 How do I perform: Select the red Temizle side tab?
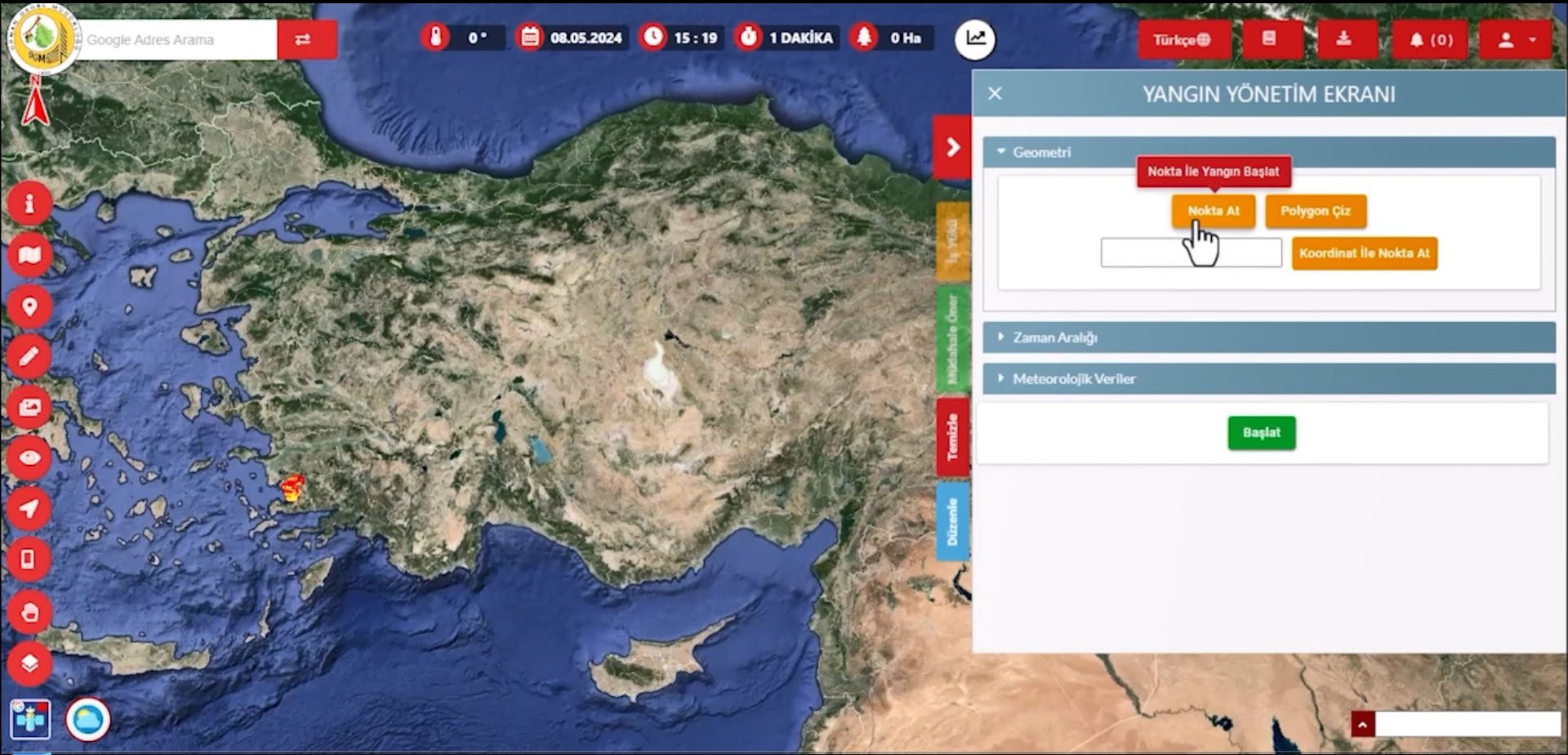[x=952, y=436]
